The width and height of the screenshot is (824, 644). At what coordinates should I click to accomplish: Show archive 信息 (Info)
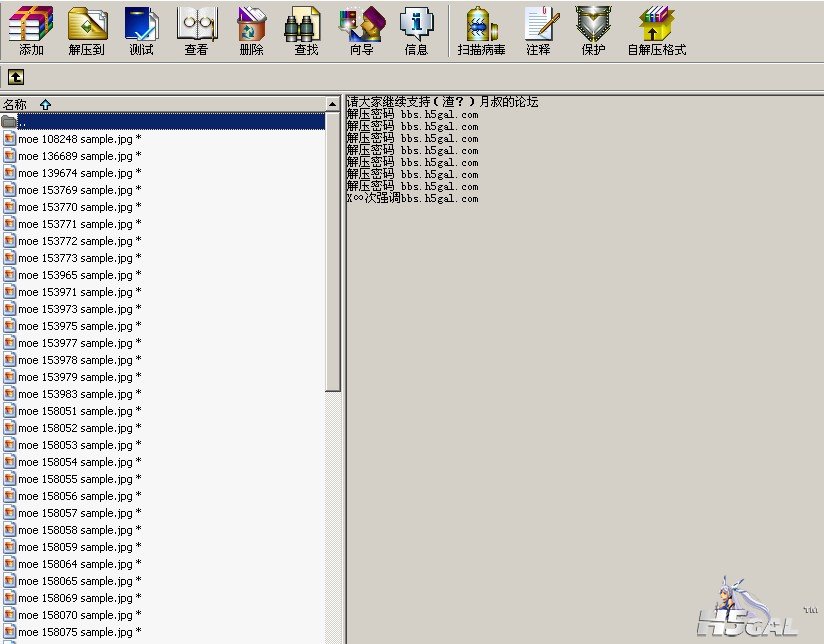(x=416, y=30)
